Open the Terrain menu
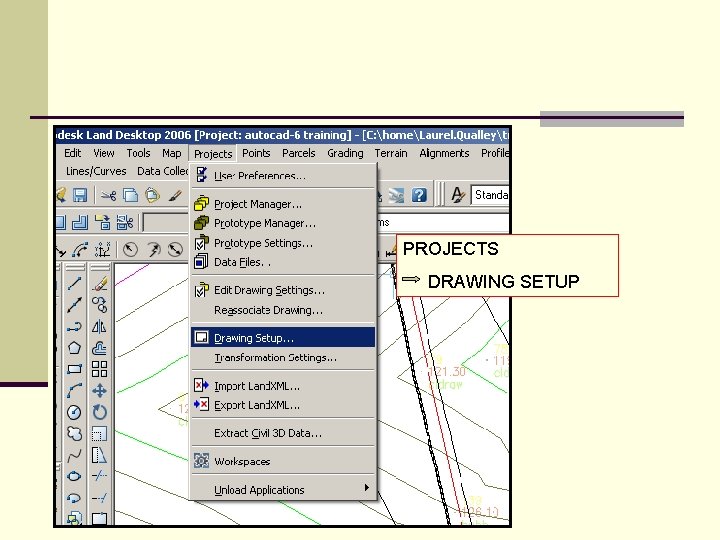 (x=391, y=153)
